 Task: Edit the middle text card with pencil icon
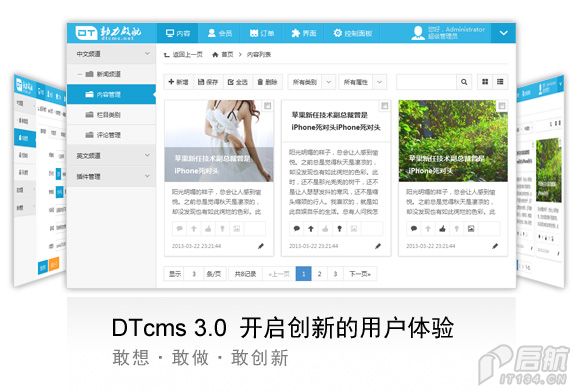click(x=378, y=246)
